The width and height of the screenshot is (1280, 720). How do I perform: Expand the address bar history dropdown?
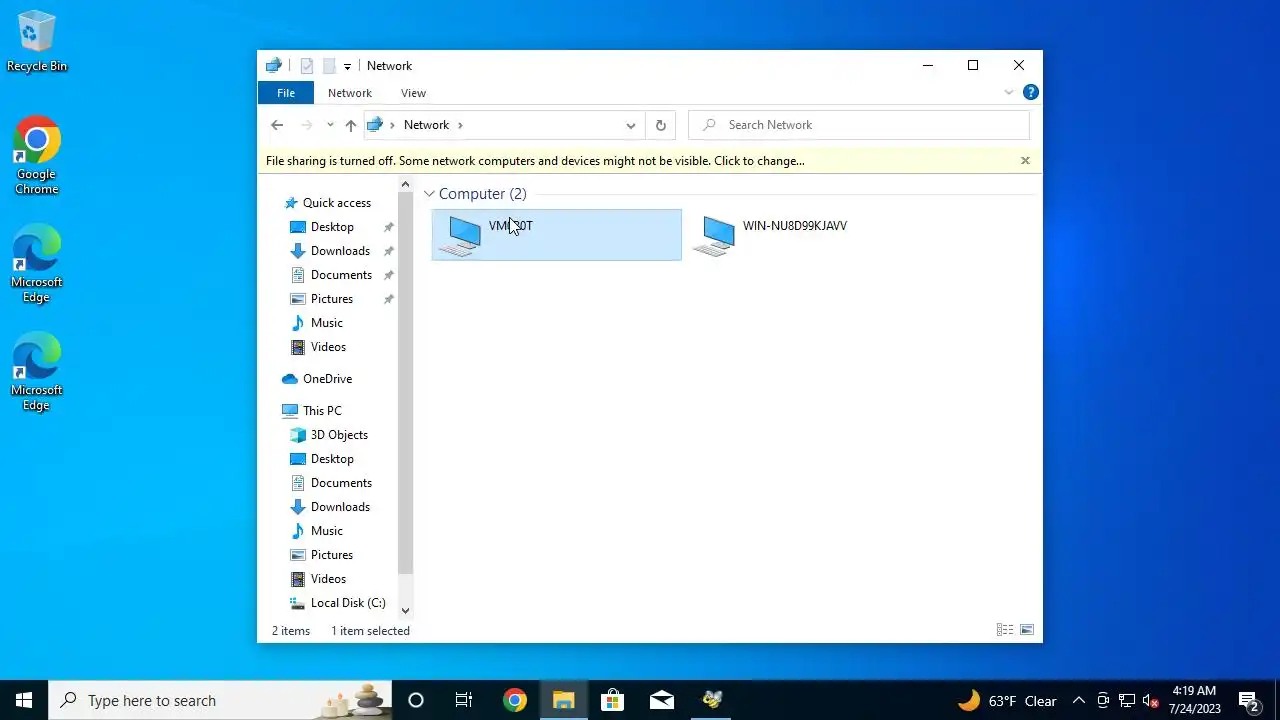coord(630,125)
